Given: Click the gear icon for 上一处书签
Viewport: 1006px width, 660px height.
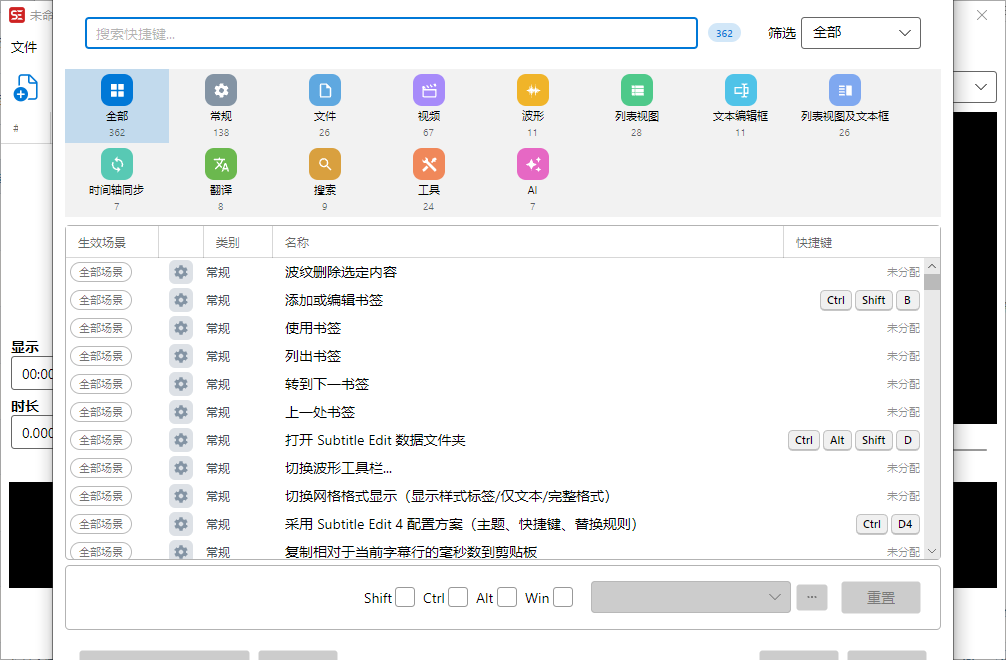Looking at the screenshot, I should 181,412.
